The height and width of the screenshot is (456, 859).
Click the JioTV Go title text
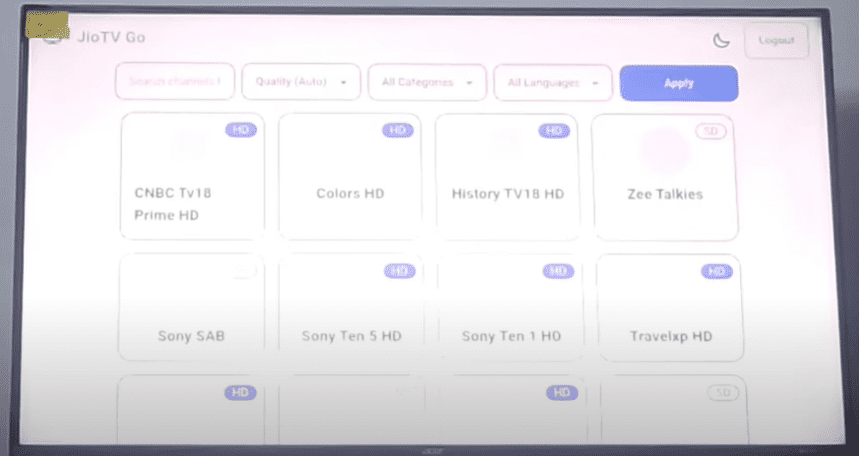(x=111, y=37)
